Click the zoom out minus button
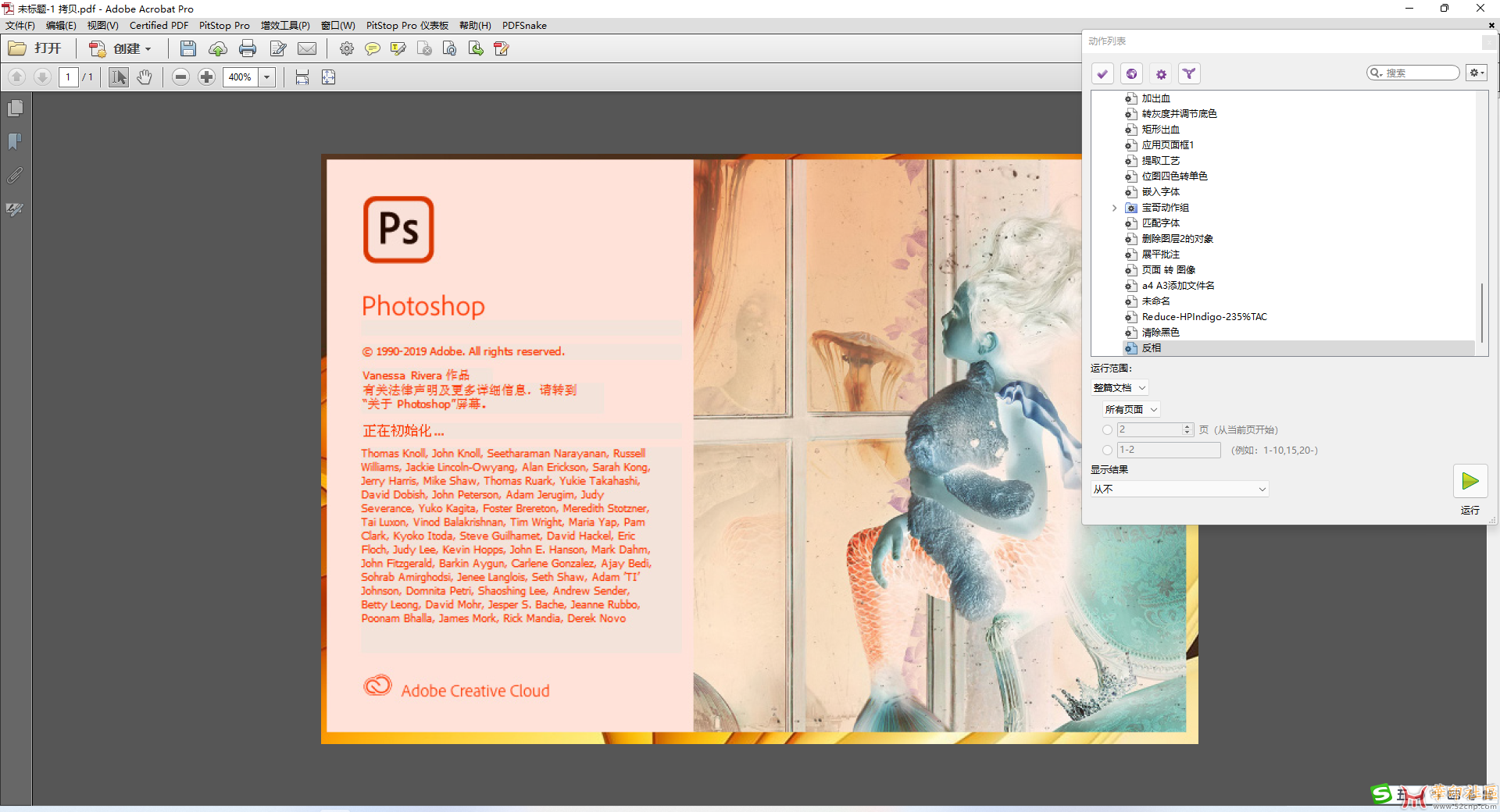Screen dimensions: 1500x812 point(180,77)
